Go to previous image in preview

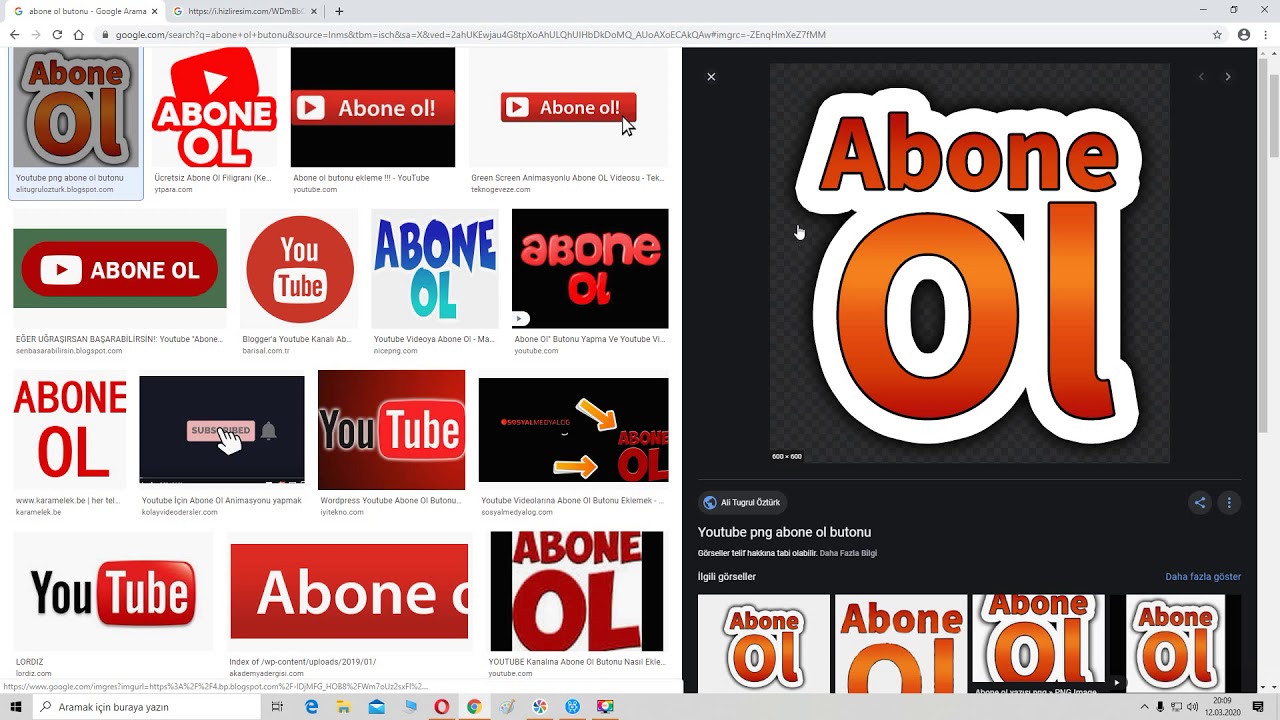[x=1201, y=77]
